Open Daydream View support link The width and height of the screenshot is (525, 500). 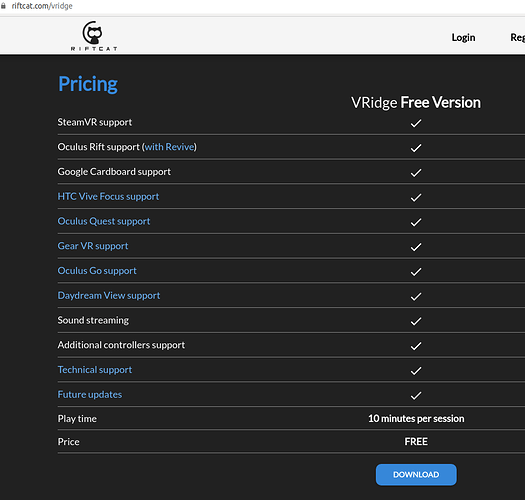(109, 296)
